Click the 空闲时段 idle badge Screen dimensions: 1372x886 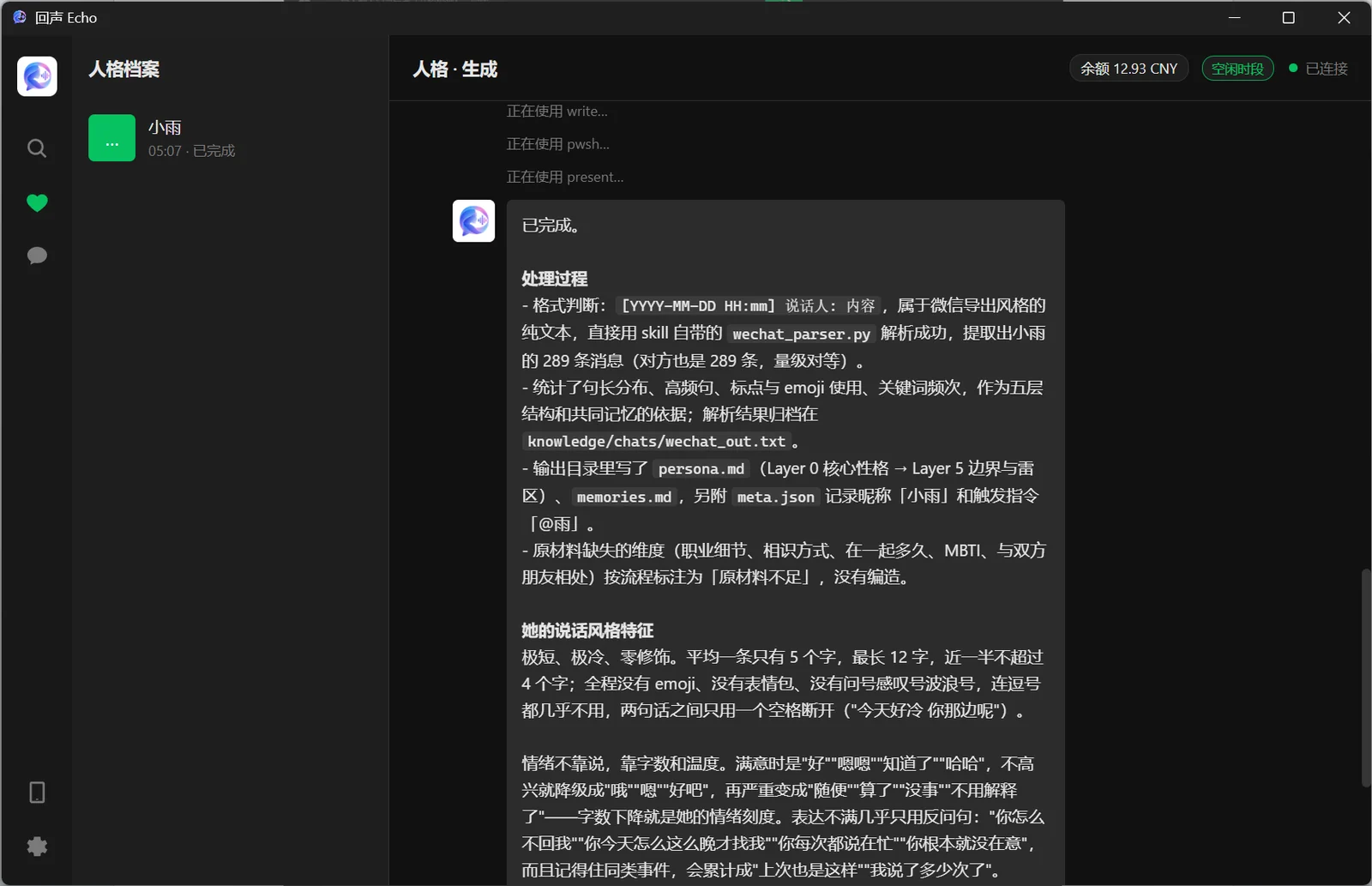coord(1237,69)
